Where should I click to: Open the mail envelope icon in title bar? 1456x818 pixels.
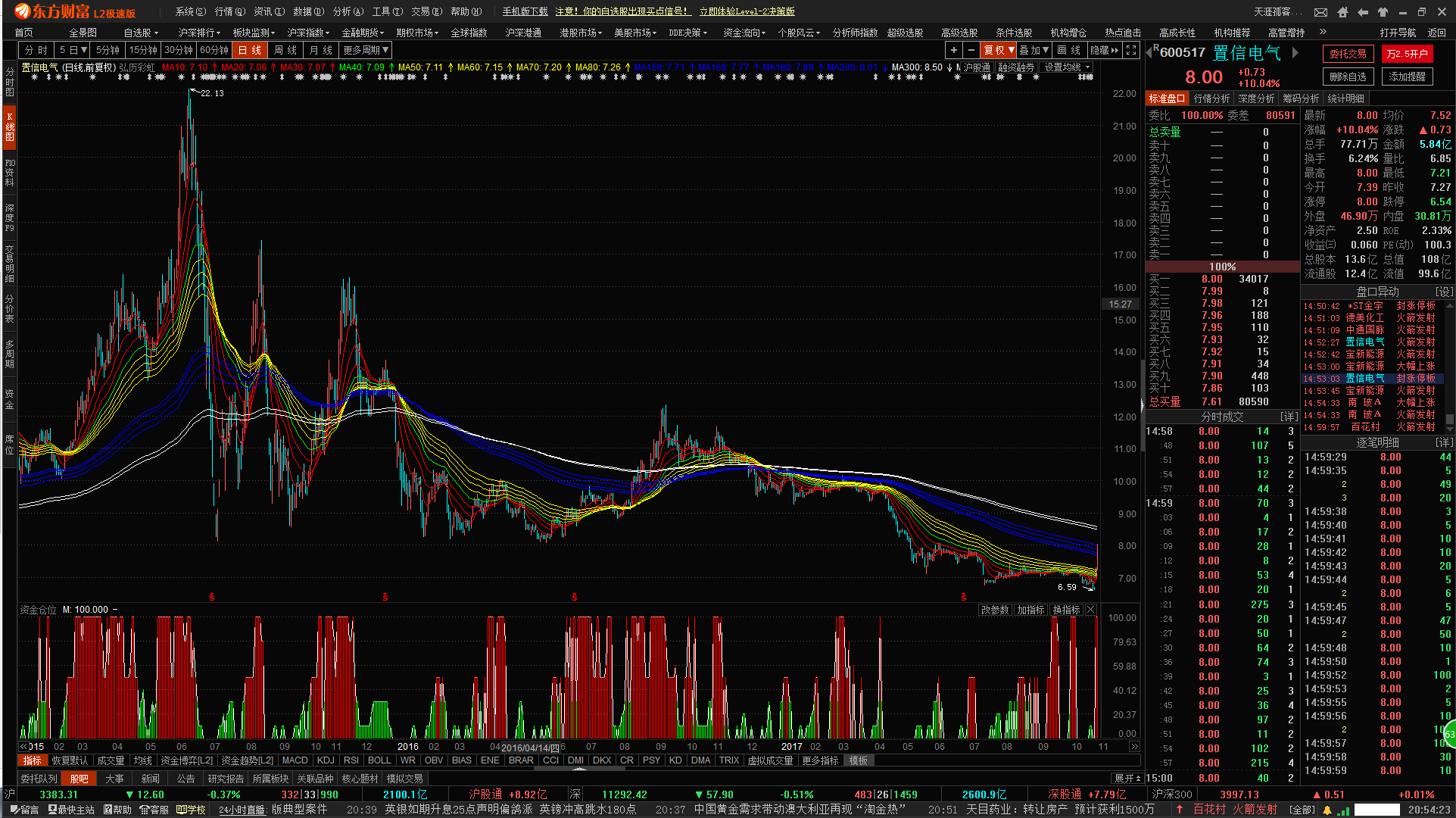[x=1320, y=12]
